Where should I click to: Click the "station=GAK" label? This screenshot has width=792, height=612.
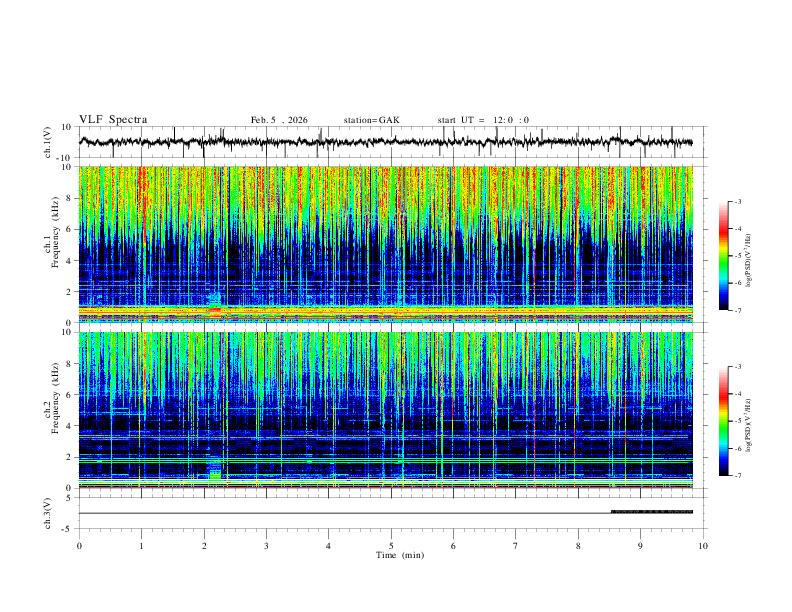click(371, 120)
